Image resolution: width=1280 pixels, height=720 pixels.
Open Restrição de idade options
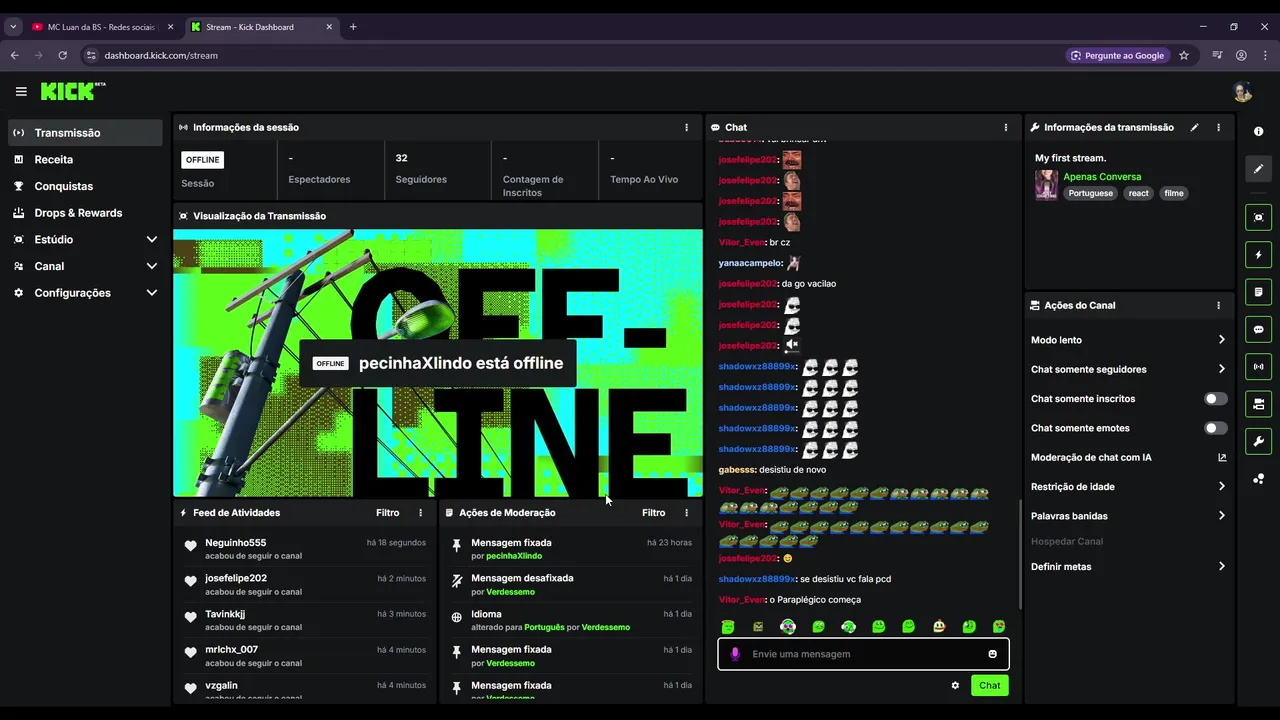1128,487
